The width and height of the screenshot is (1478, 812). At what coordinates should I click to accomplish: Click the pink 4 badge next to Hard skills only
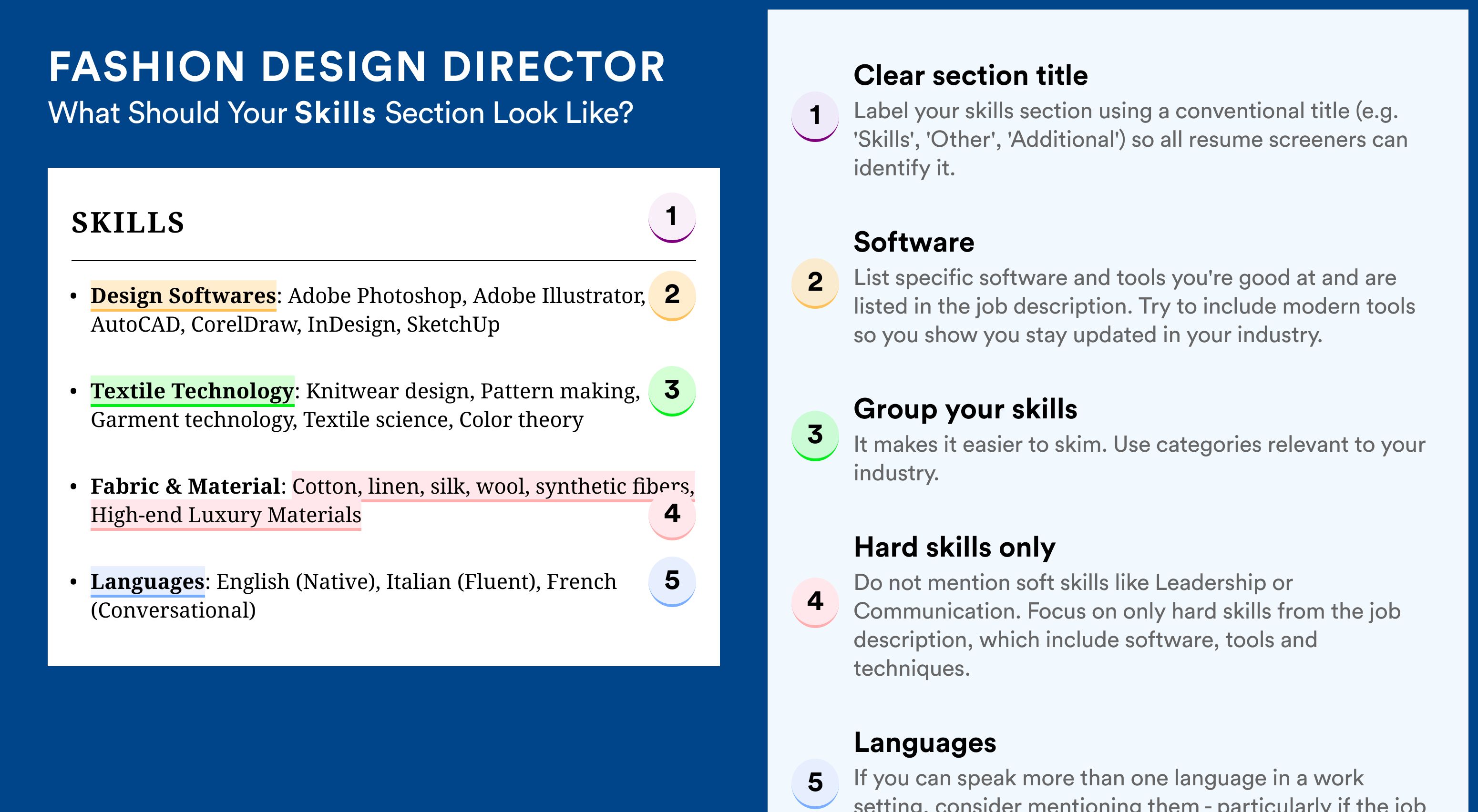(x=815, y=602)
